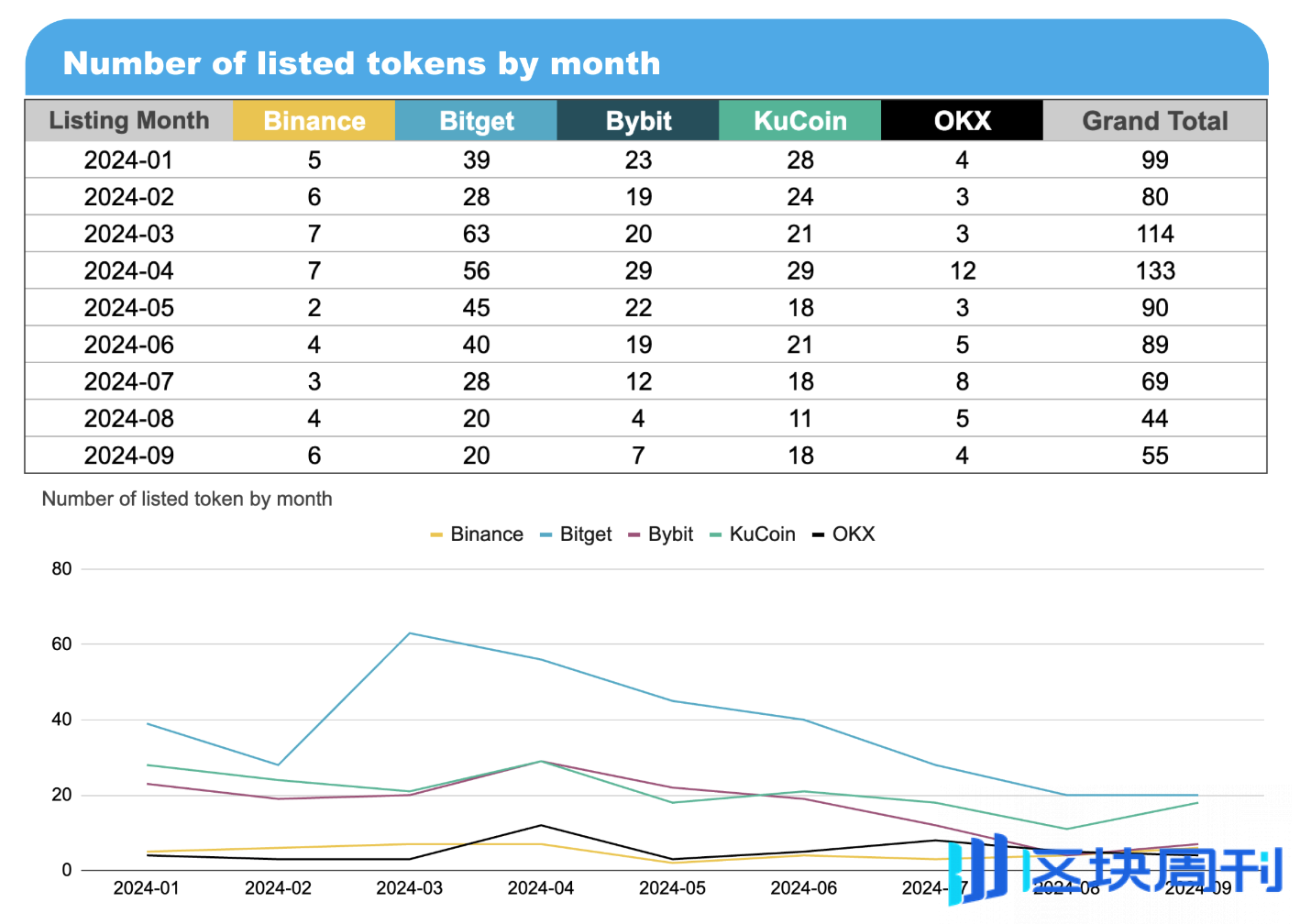Viewport: 1311px width, 924px height.
Task: Click the x-axis label 2024-06
Action: [x=804, y=888]
